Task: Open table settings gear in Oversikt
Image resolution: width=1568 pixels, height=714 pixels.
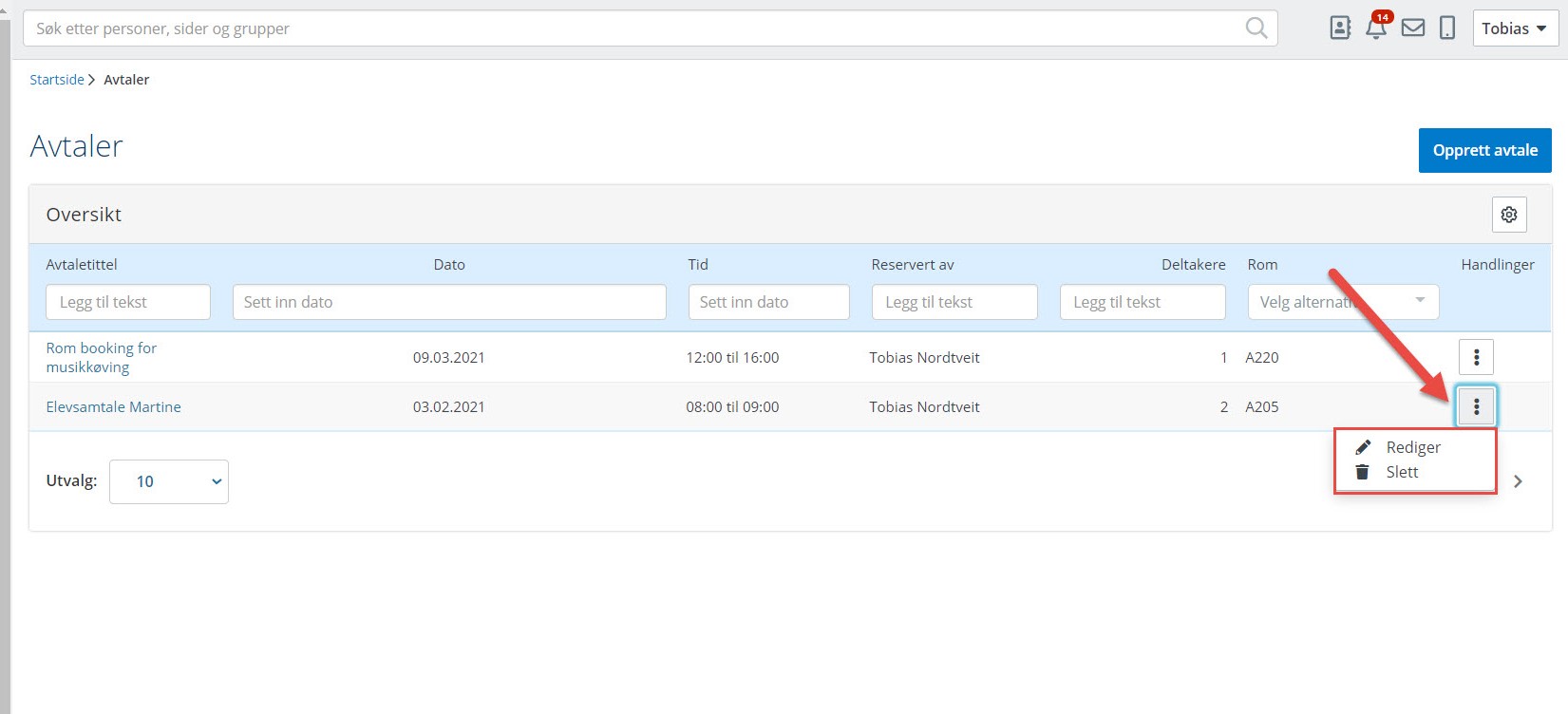Action: pos(1509,215)
